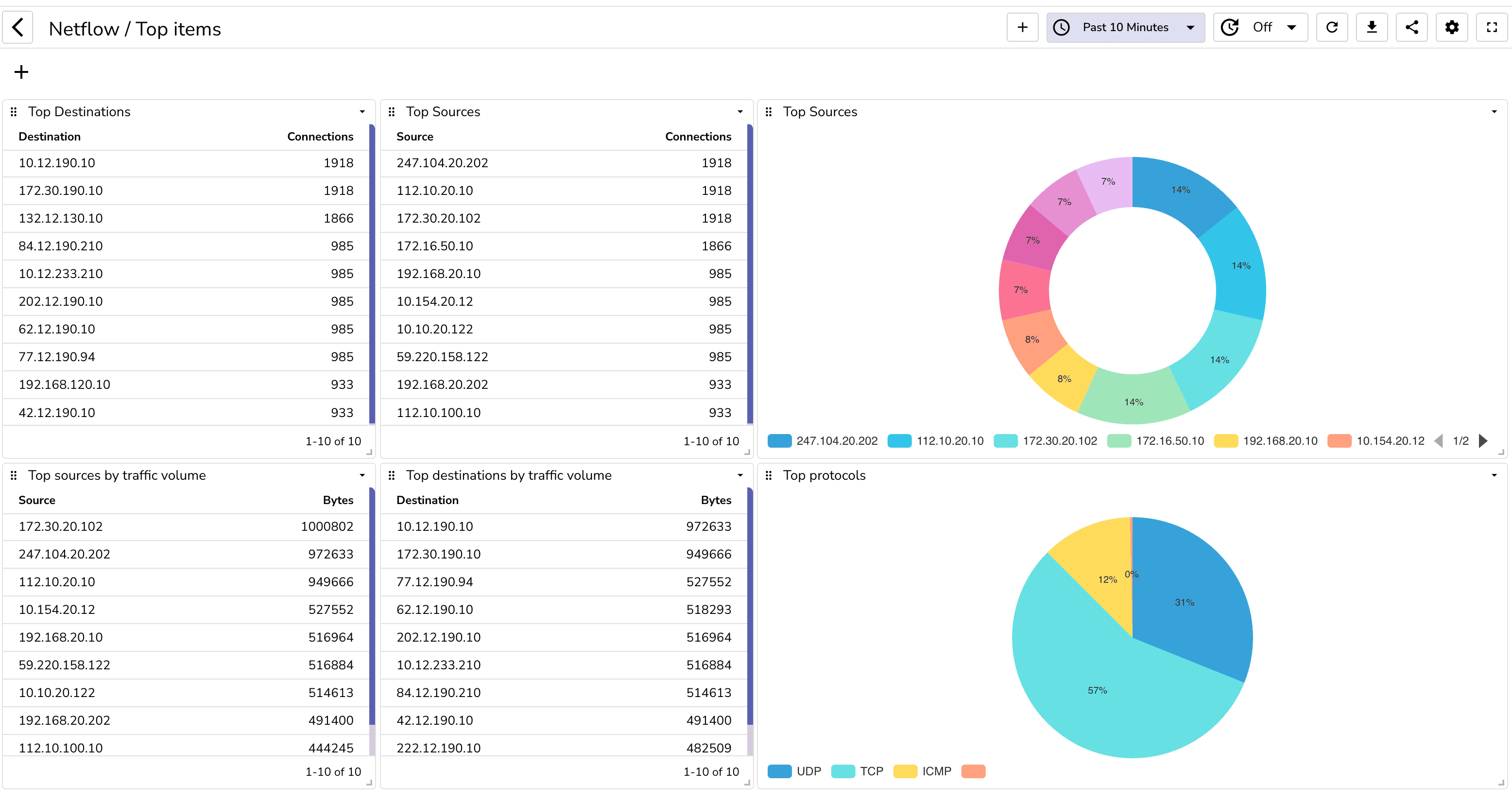Screen dimensions: 1512x803
Task: Click the plus icon to add a panel
Action: pos(1022,27)
